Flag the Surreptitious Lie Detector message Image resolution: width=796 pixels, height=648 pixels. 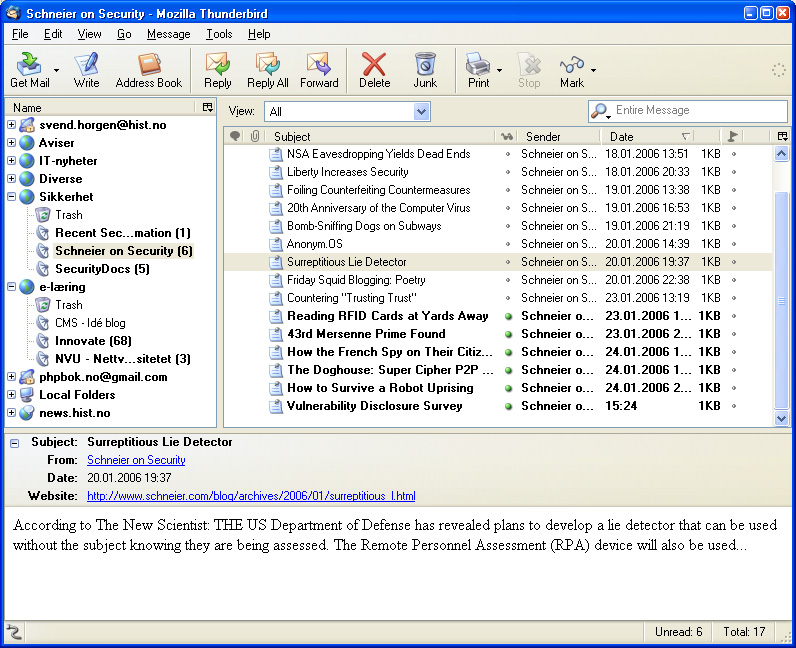tap(734, 262)
